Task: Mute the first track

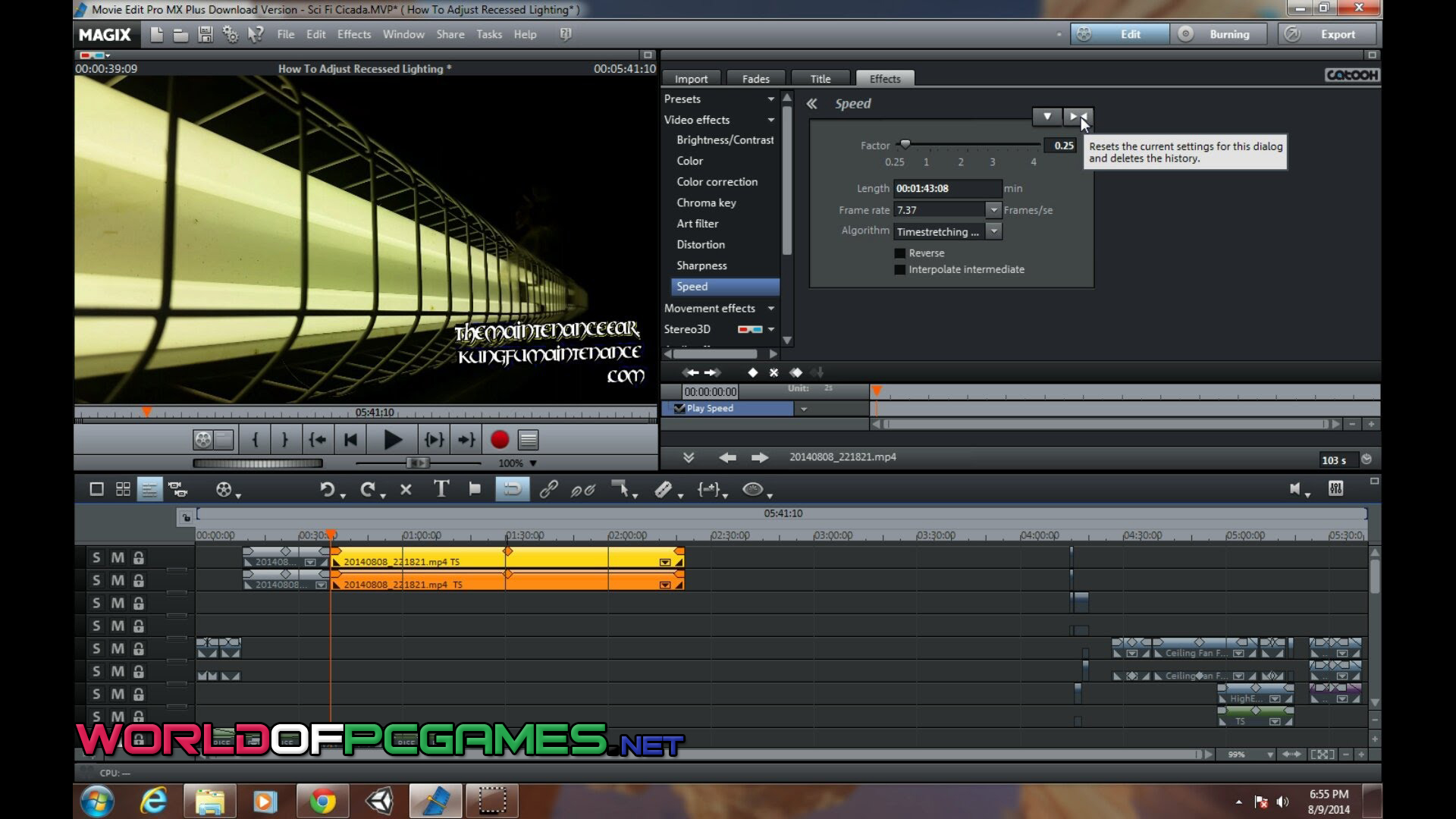Action: coord(118,558)
